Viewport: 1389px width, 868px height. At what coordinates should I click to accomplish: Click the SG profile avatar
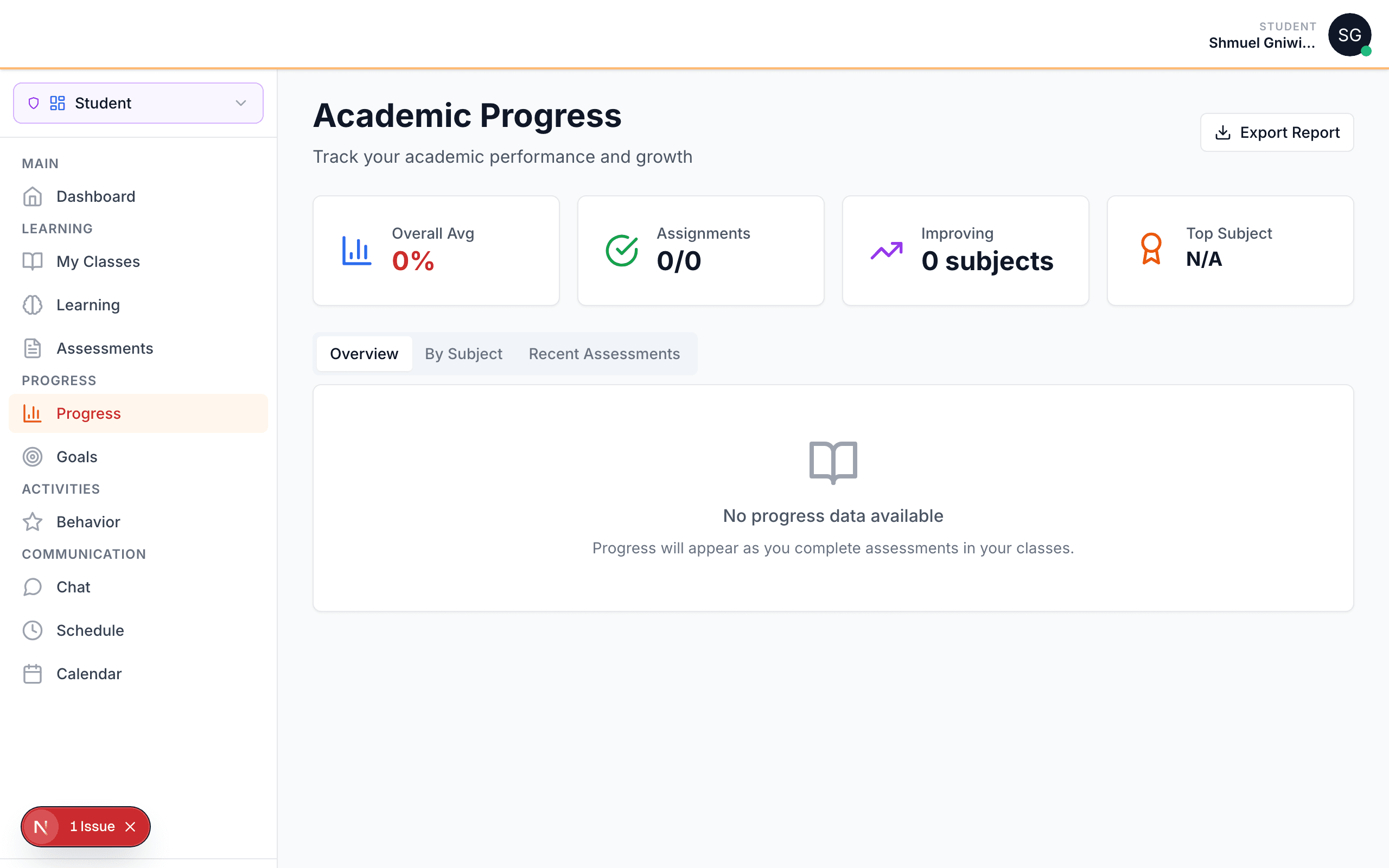pyautogui.click(x=1350, y=34)
